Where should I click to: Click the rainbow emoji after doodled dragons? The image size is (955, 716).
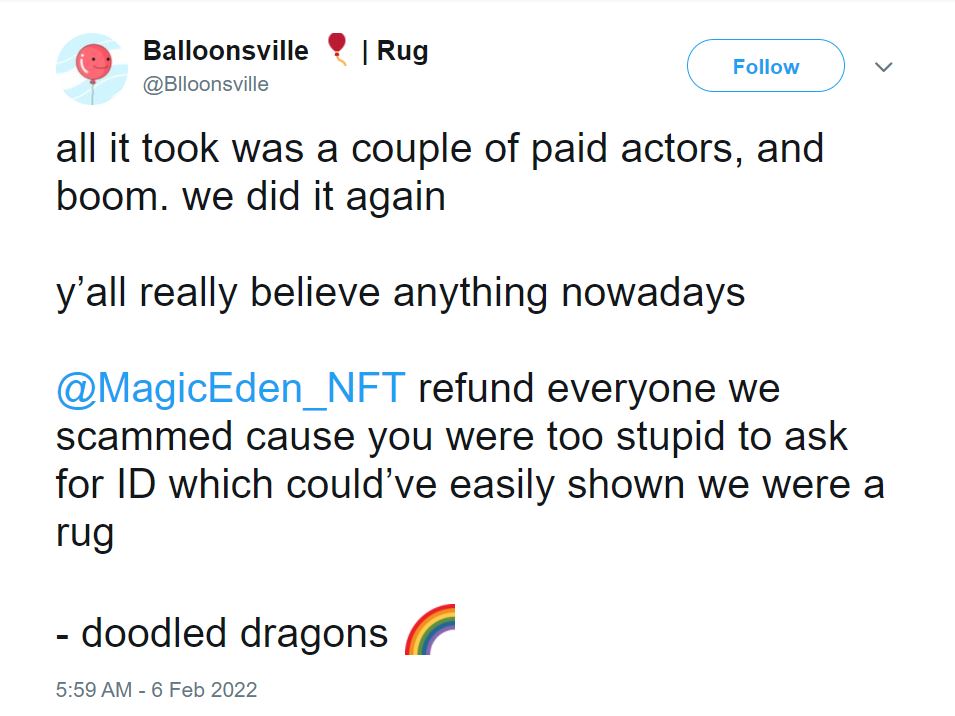(x=431, y=630)
